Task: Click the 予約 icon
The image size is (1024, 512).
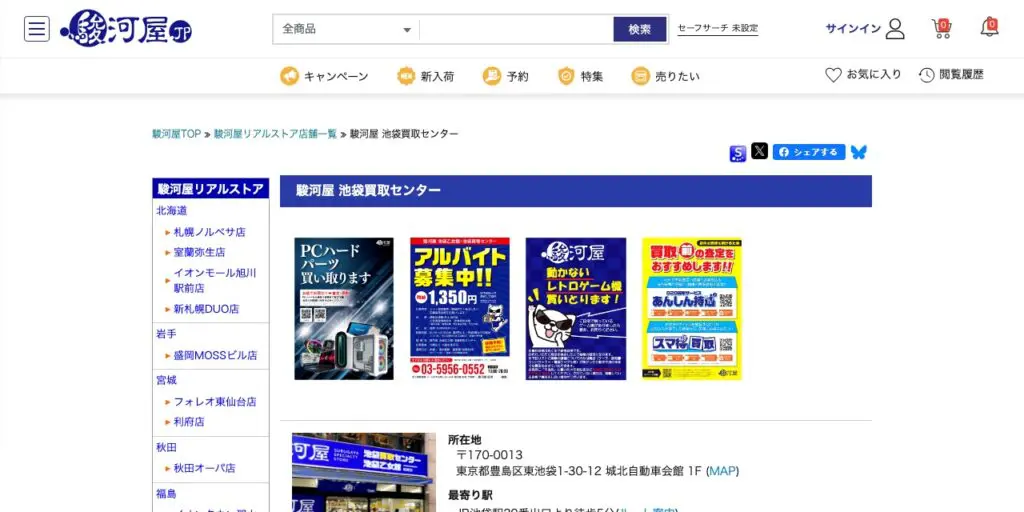Action: (x=492, y=76)
